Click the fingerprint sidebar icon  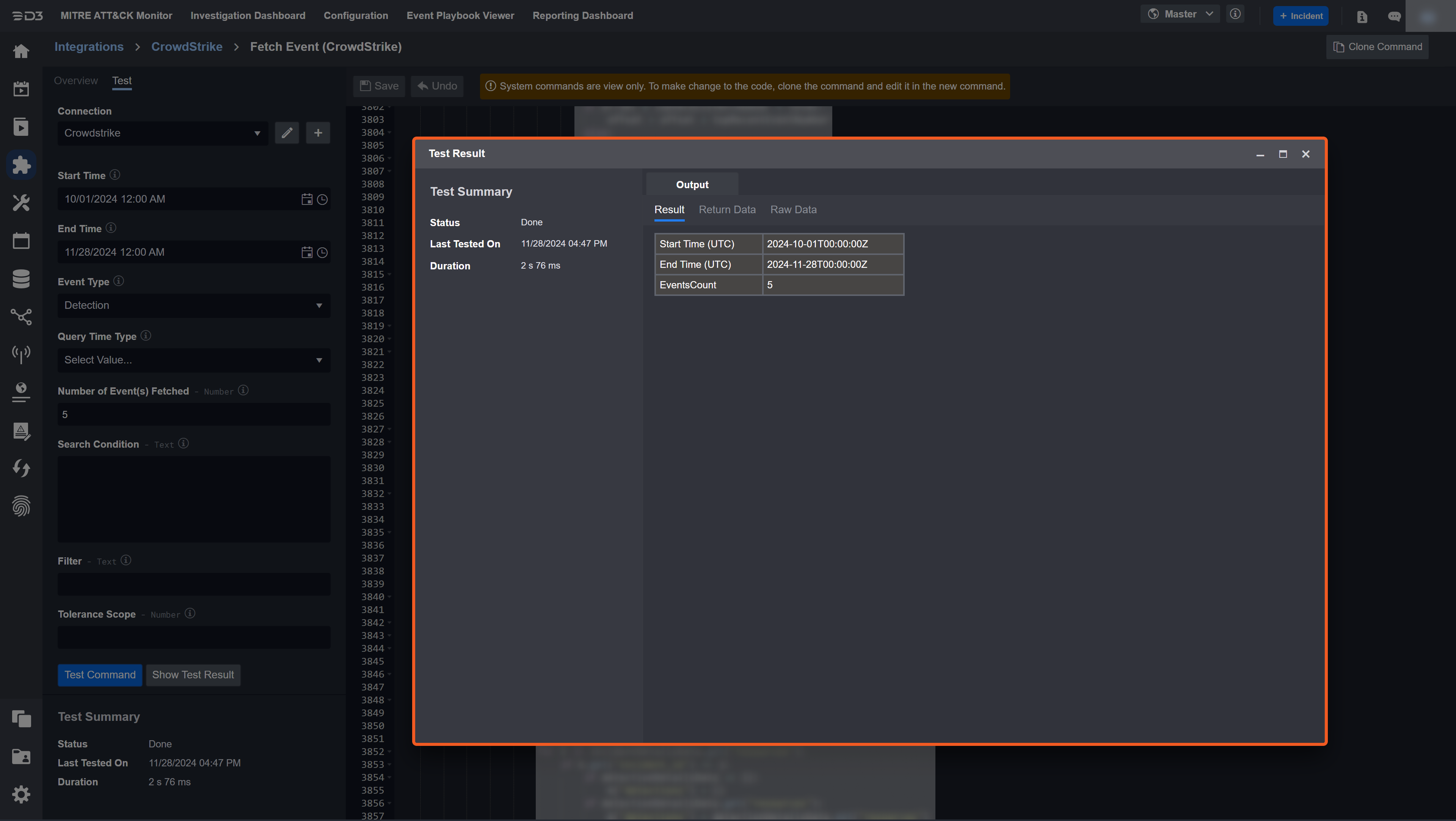tap(21, 506)
